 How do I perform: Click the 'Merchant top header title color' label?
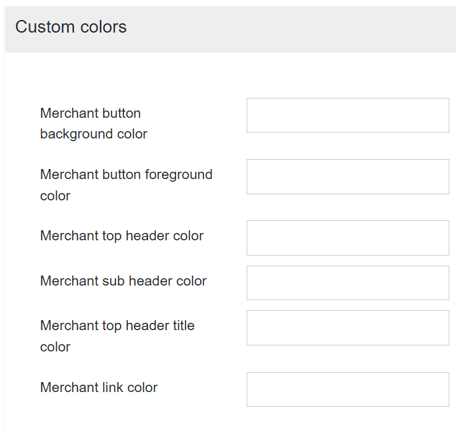[x=117, y=336]
